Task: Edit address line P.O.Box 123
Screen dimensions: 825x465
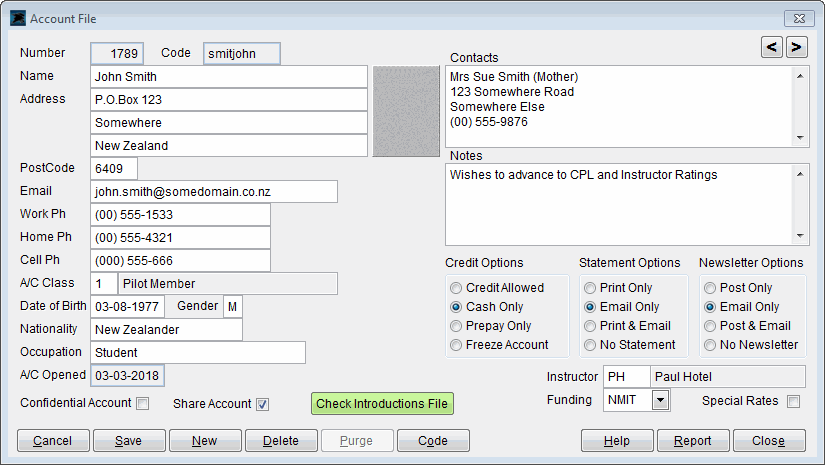Action: (x=229, y=100)
